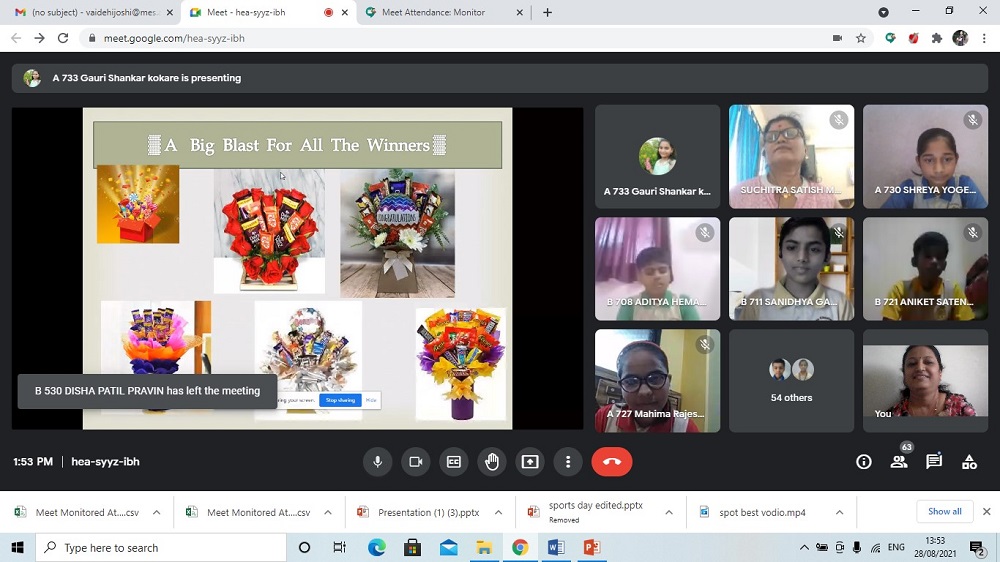Viewport: 1000px width, 562px height.
Task: Click the 54 others participant tile
Action: 791,380
